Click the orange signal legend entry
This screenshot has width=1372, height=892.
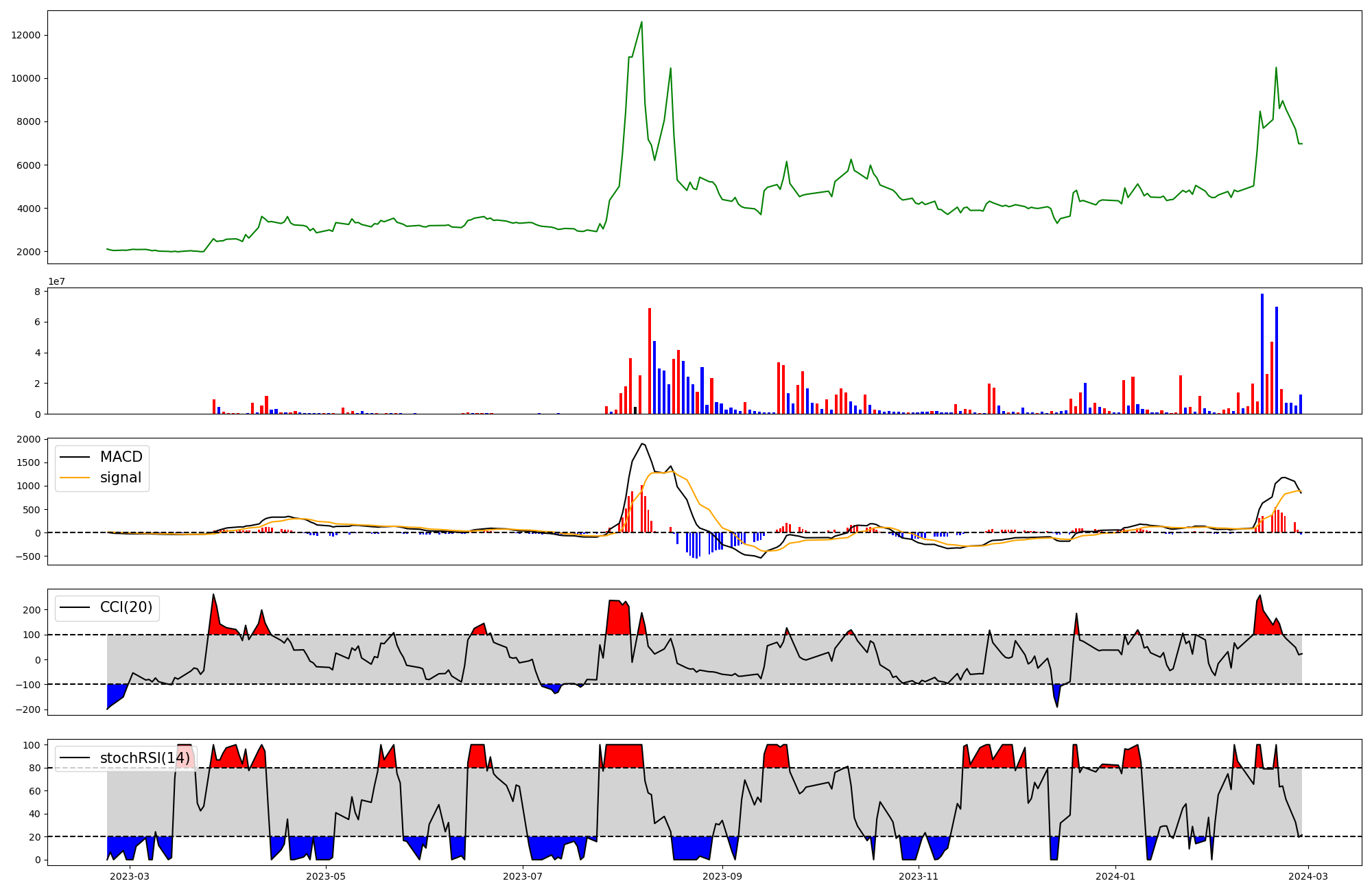120,478
